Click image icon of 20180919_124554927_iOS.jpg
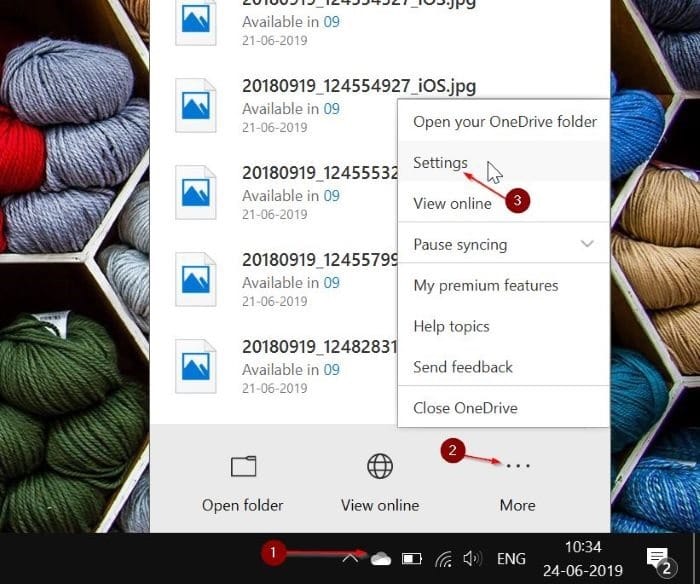 pyautogui.click(x=196, y=105)
